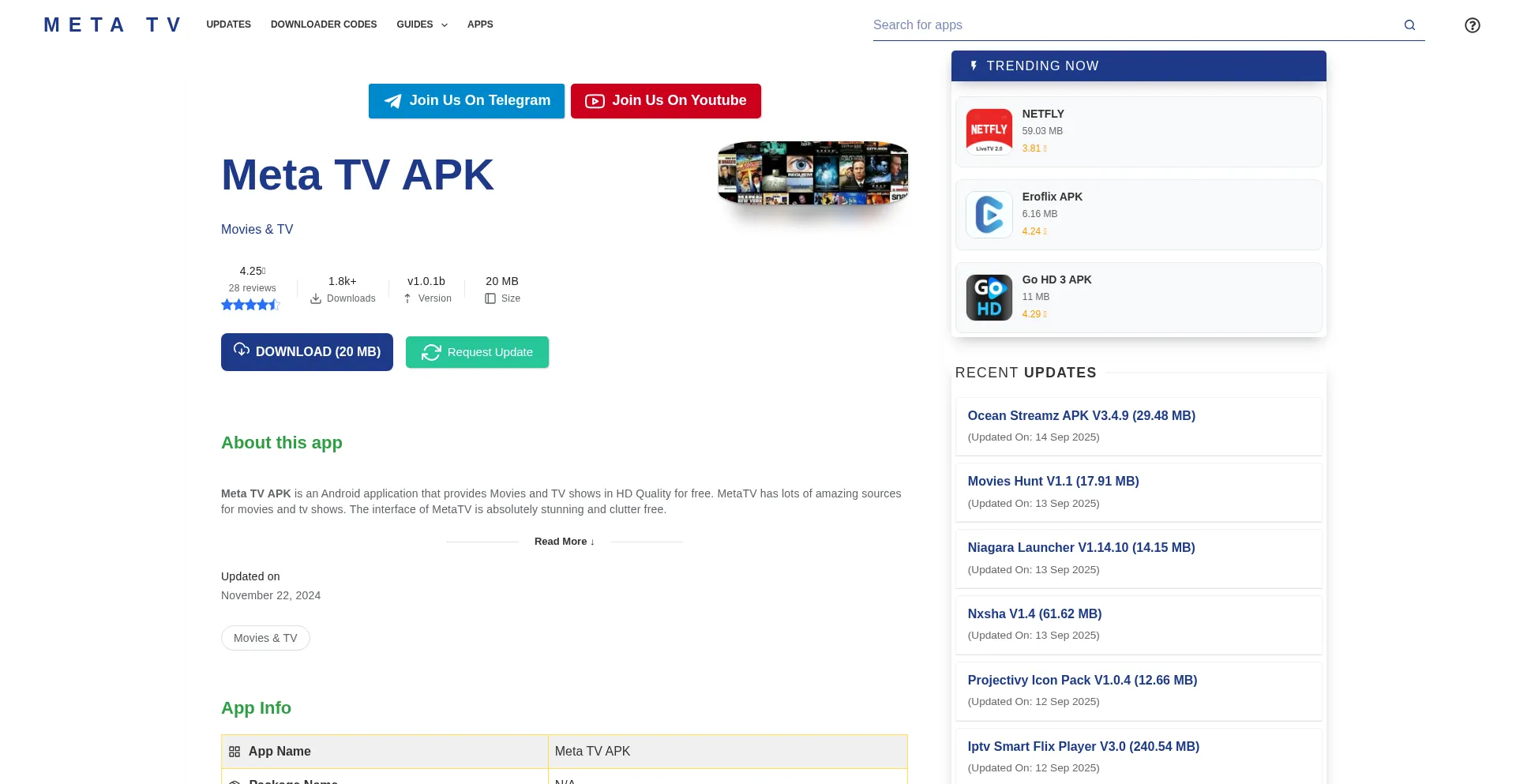The width and height of the screenshot is (1516, 784).
Task: Click the 1.8k+ downloads value
Action: [343, 281]
